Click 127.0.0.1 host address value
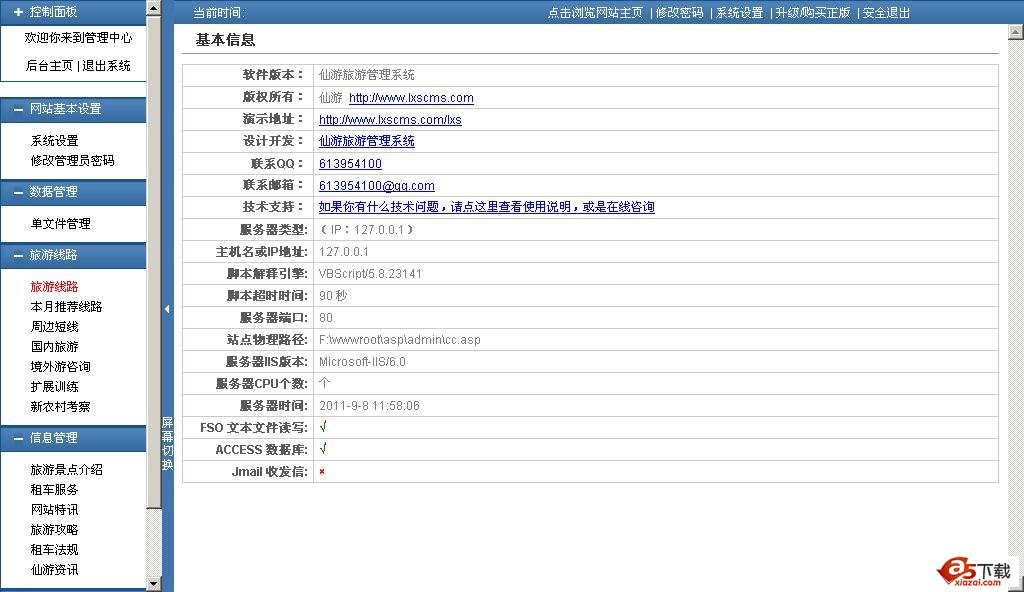1024x592 pixels. (x=344, y=252)
